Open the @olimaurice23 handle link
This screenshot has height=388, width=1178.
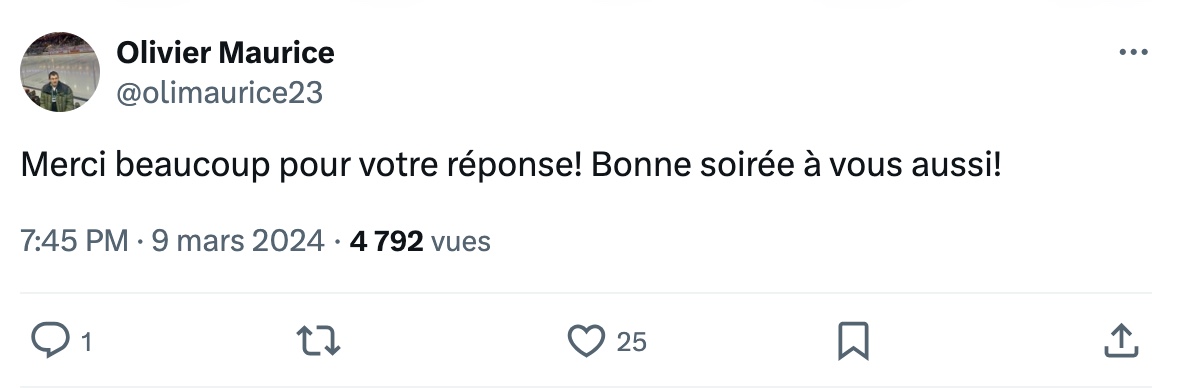tap(219, 92)
